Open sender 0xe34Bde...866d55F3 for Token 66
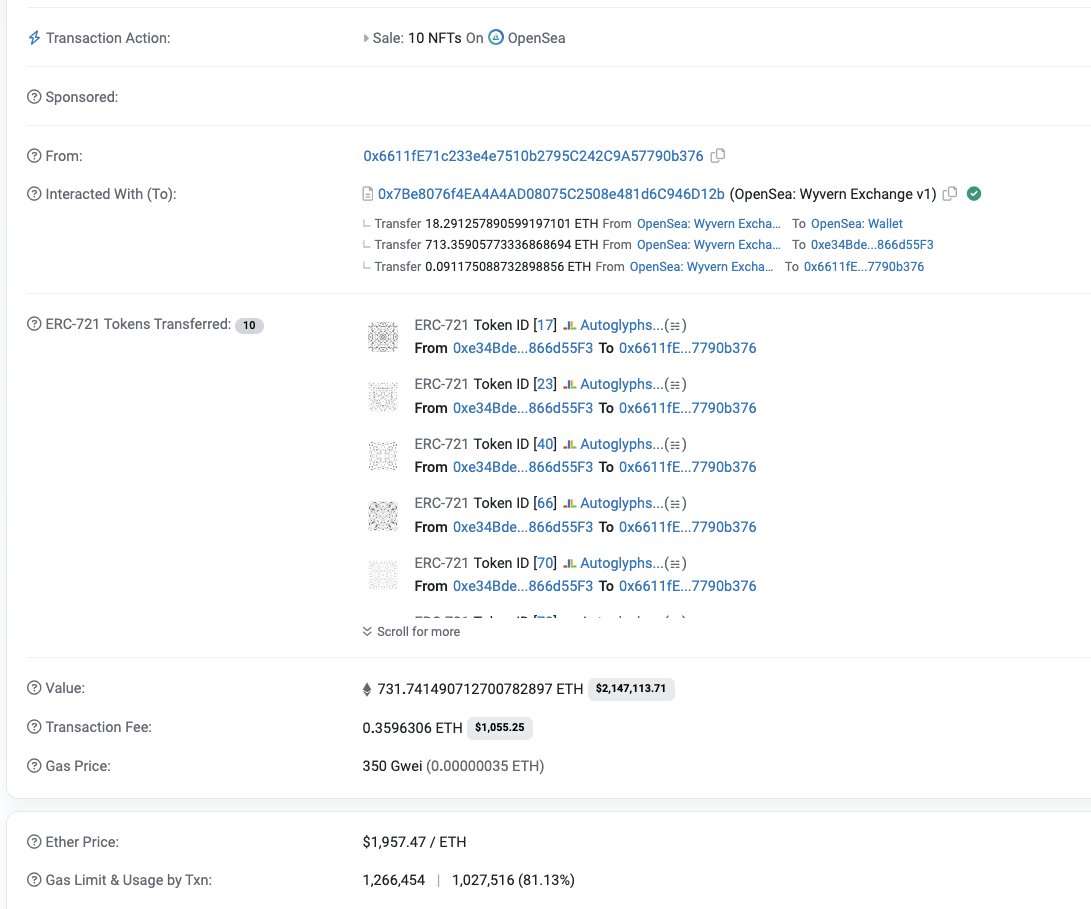 523,527
